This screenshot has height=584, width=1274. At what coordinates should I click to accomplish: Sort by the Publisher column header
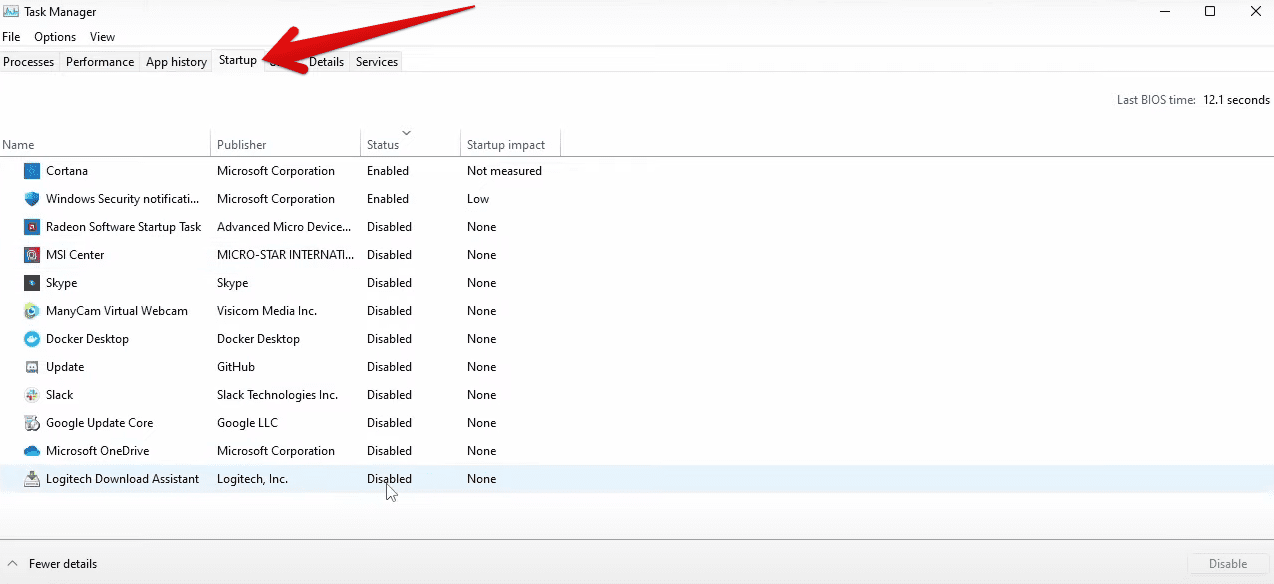(x=285, y=145)
